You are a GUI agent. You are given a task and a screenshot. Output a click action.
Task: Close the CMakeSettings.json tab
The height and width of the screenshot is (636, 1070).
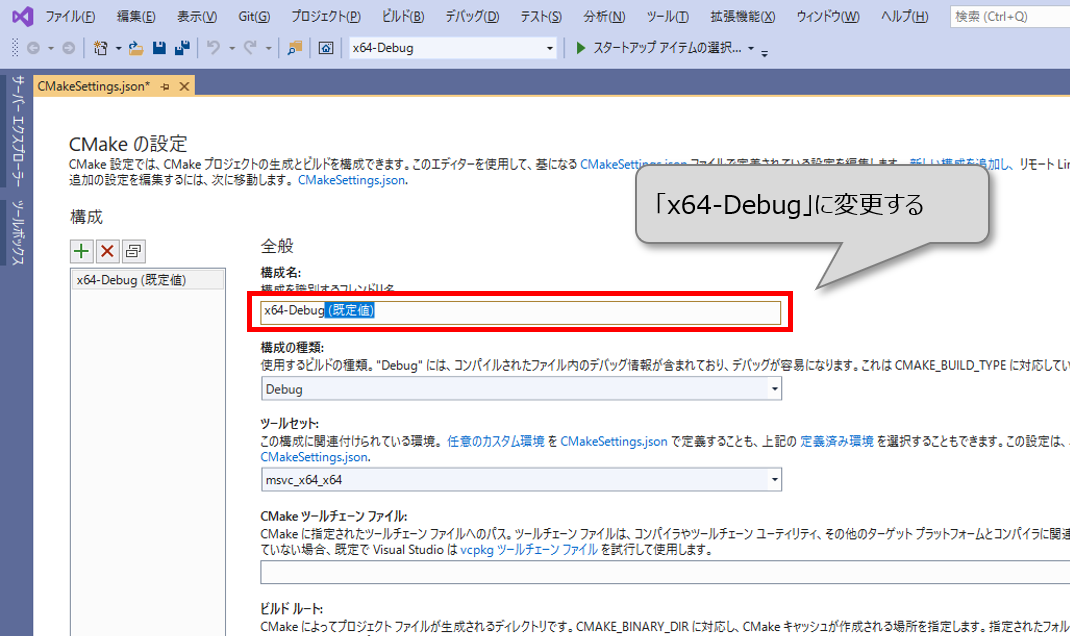point(184,87)
